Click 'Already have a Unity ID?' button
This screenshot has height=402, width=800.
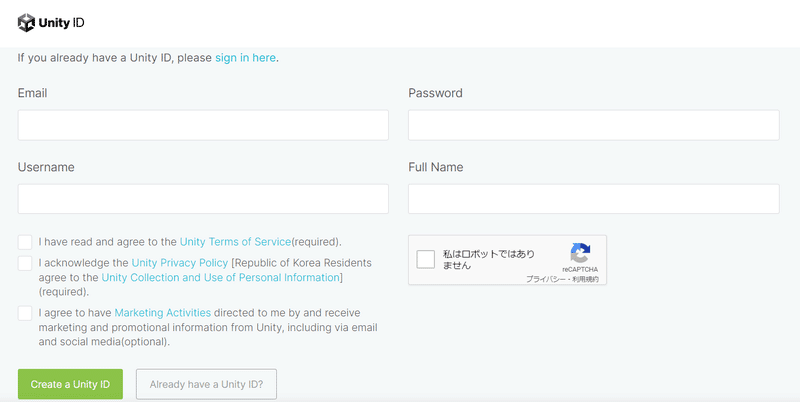tap(206, 384)
